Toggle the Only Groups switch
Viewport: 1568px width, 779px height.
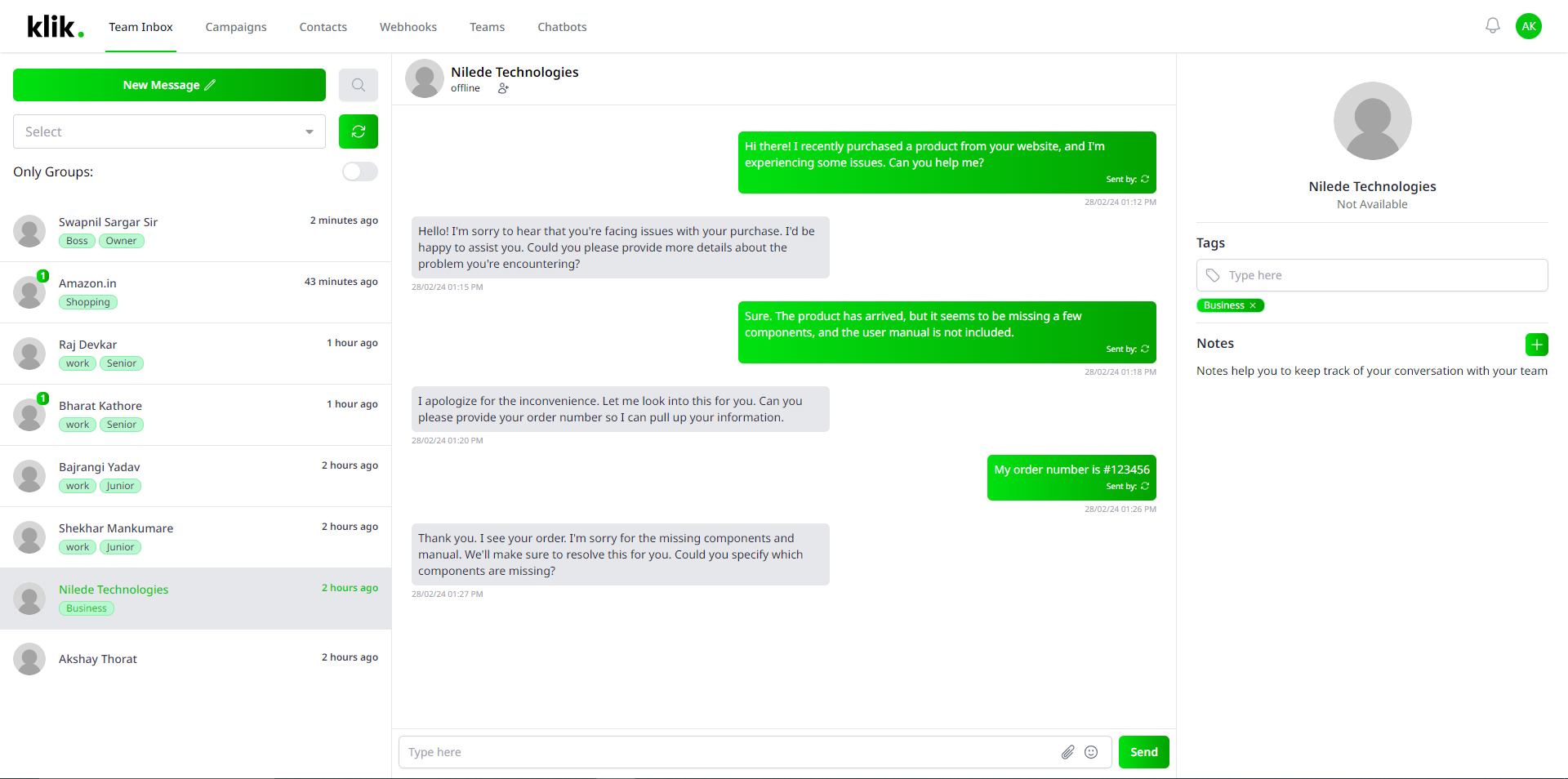[x=360, y=171]
